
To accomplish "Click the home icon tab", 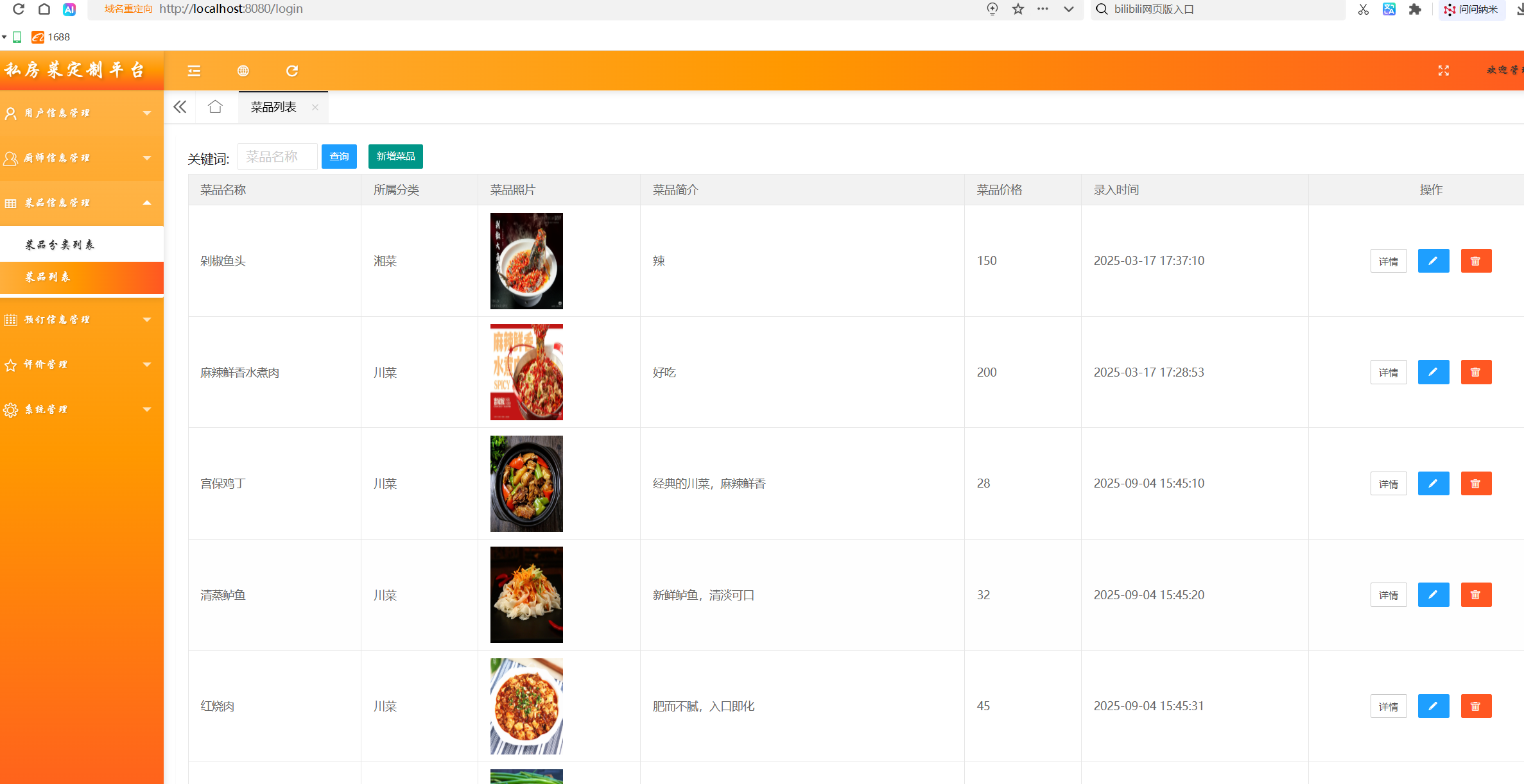I will pyautogui.click(x=215, y=107).
